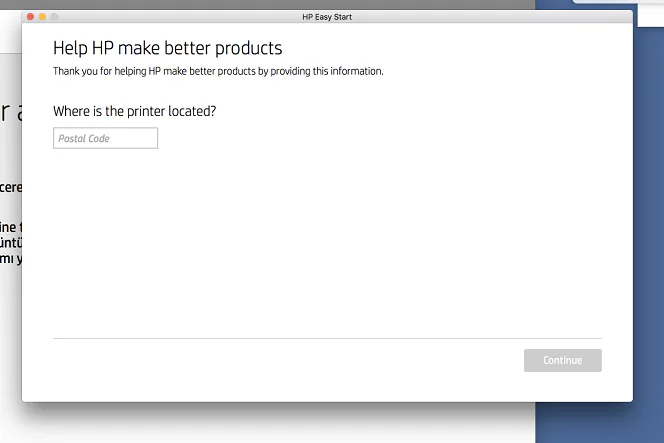The image size is (664, 443).
Task: Click the greyed-out zoom window button
Action: (x=54, y=17)
